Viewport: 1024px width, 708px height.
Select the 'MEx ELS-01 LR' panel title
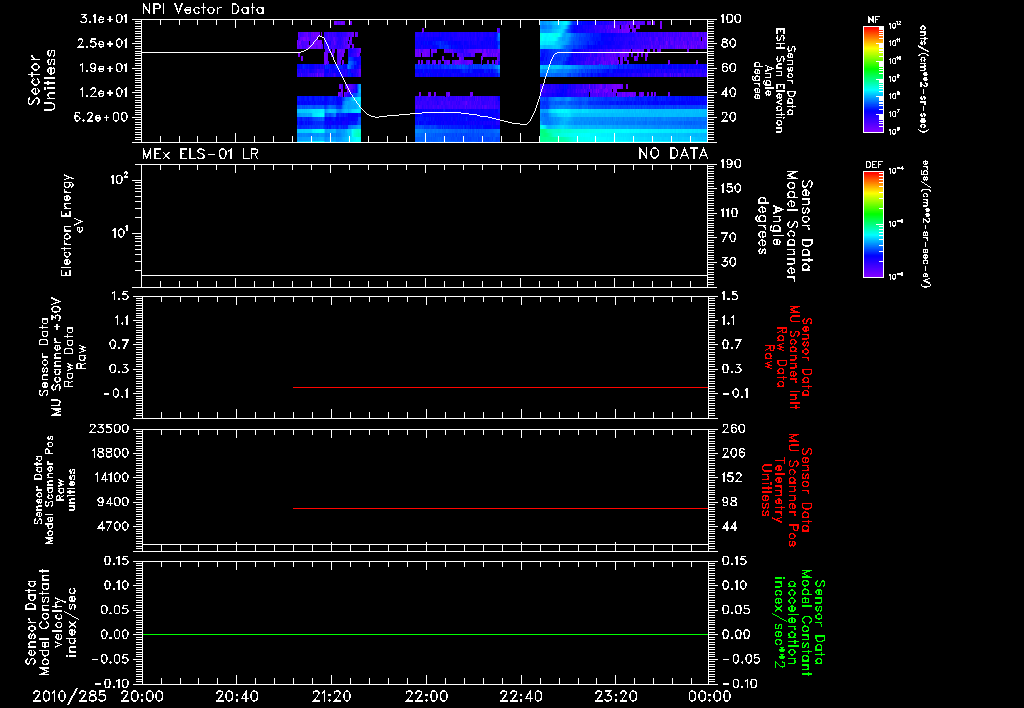pyautogui.click(x=200, y=154)
